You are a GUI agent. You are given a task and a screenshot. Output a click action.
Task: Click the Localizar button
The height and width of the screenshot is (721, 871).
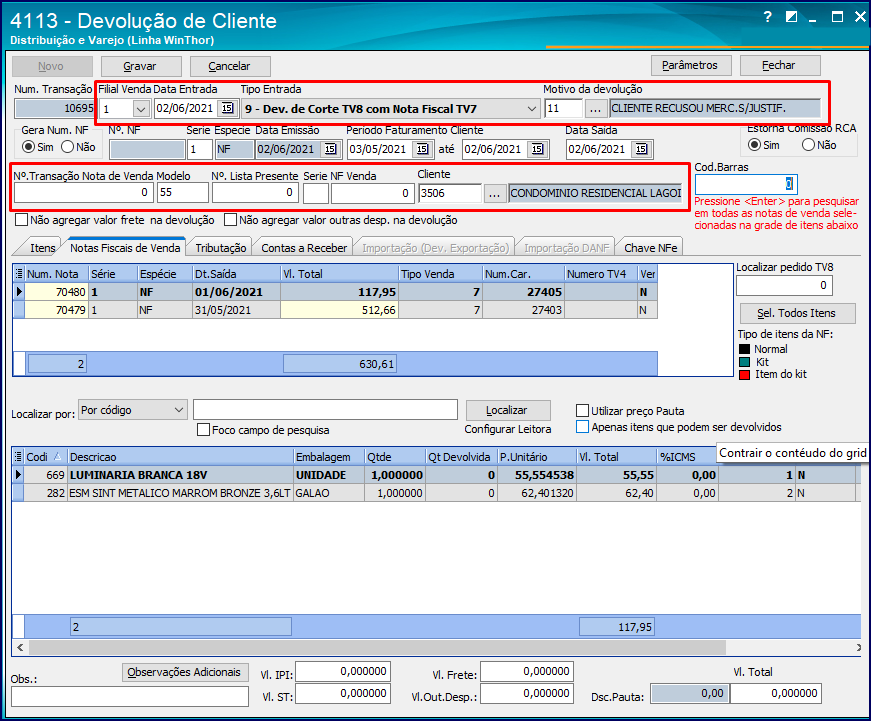[x=508, y=410]
